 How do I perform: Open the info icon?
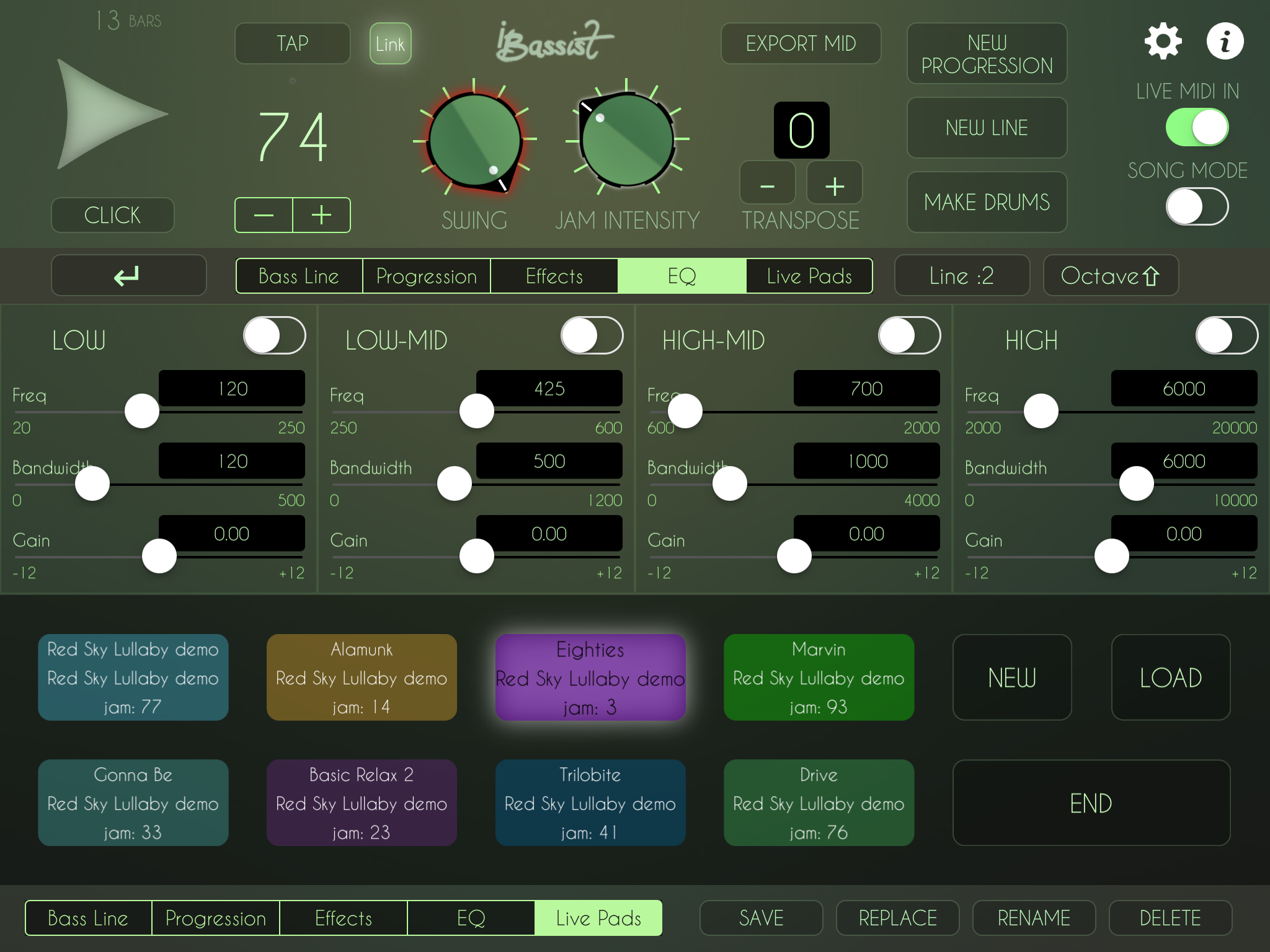click(x=1225, y=42)
